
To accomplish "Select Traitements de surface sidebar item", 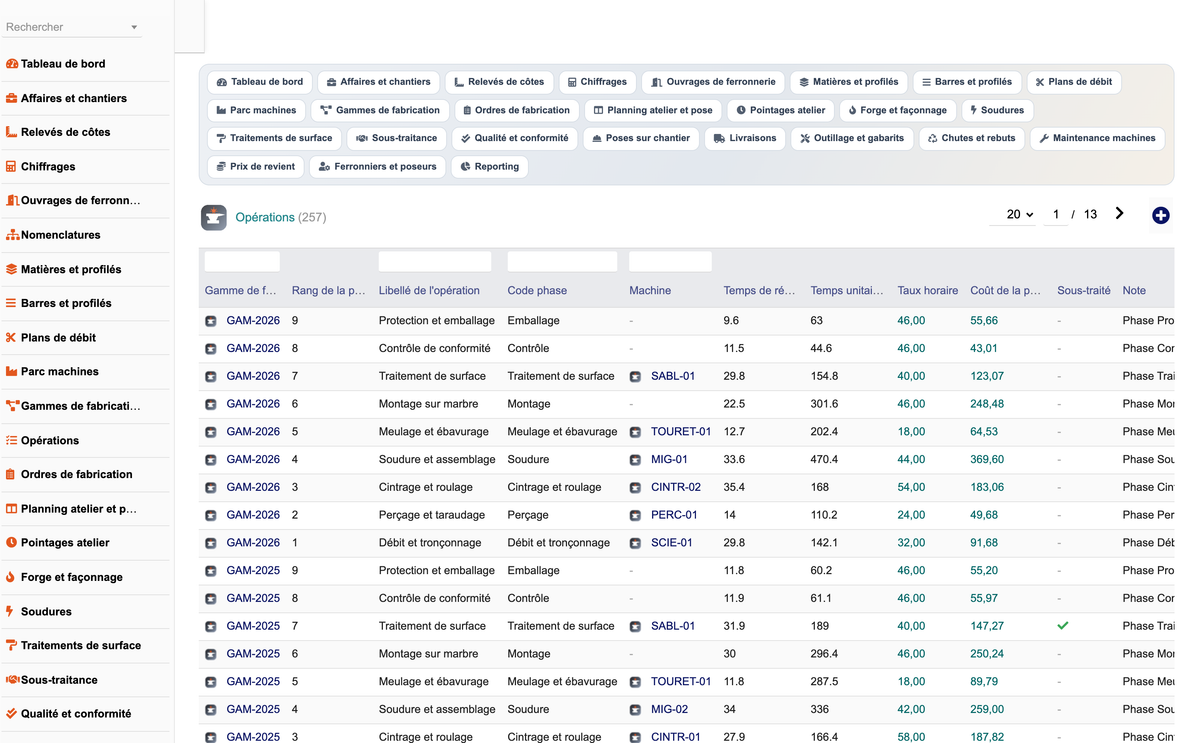I will click(x=81, y=645).
